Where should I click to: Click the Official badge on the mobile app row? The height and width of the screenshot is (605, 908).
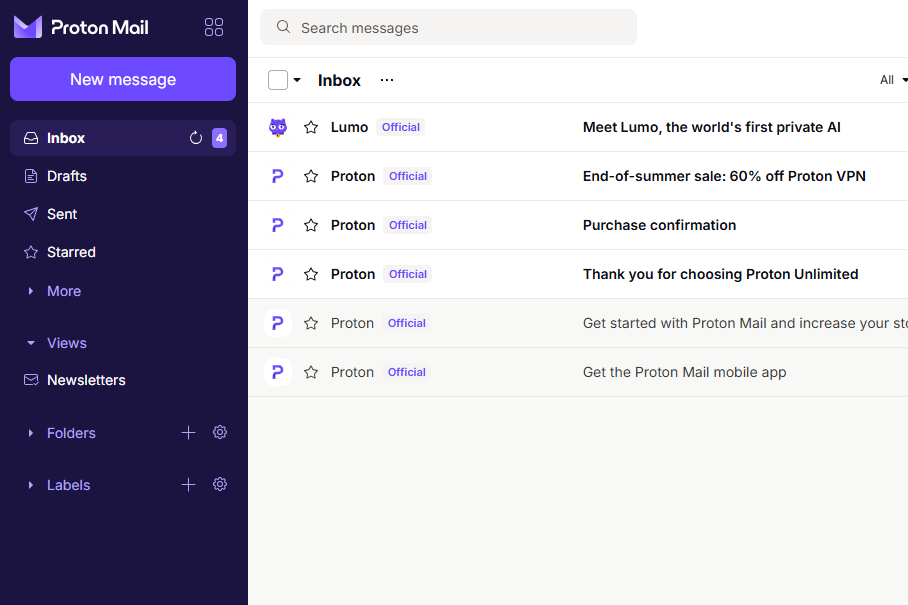click(407, 372)
